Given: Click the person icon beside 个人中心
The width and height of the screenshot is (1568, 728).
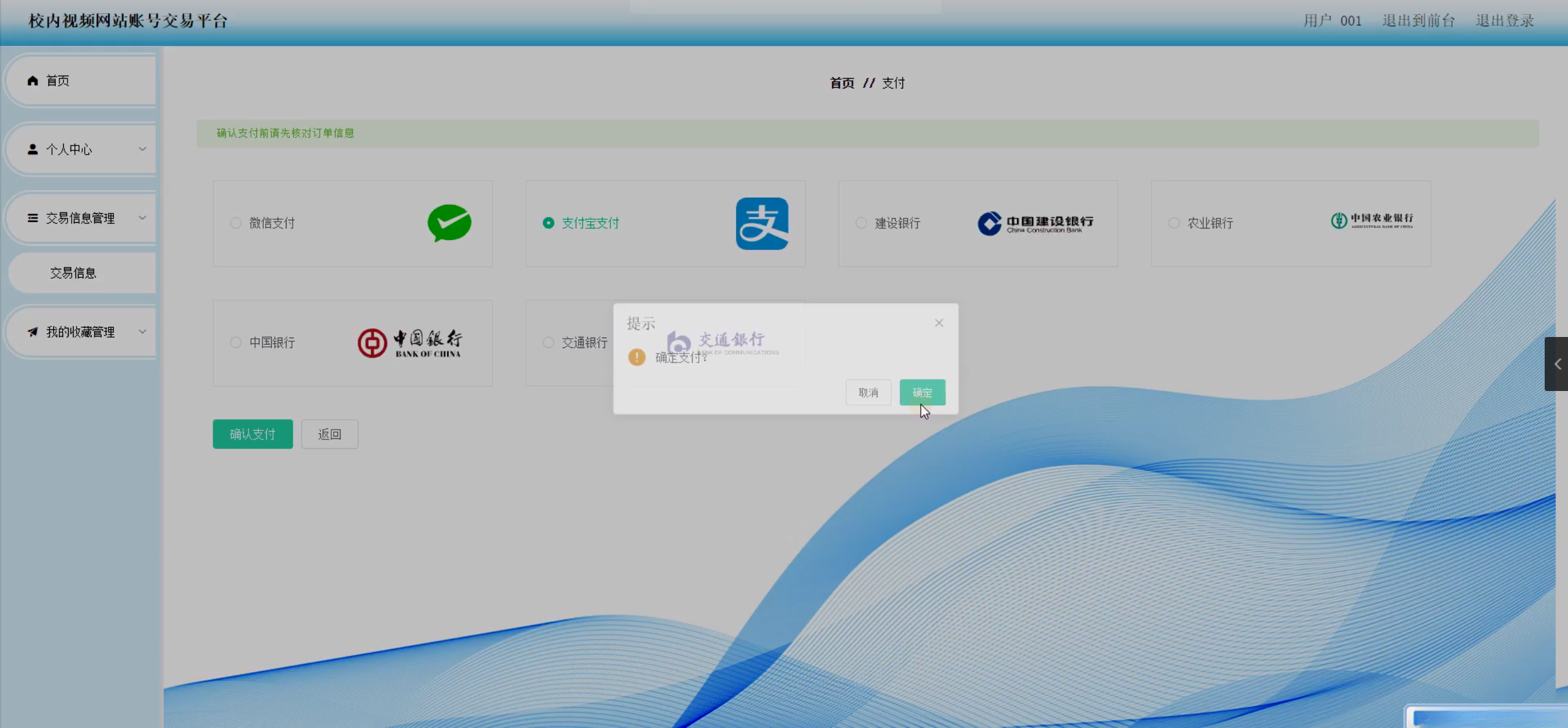Looking at the screenshot, I should [33, 149].
